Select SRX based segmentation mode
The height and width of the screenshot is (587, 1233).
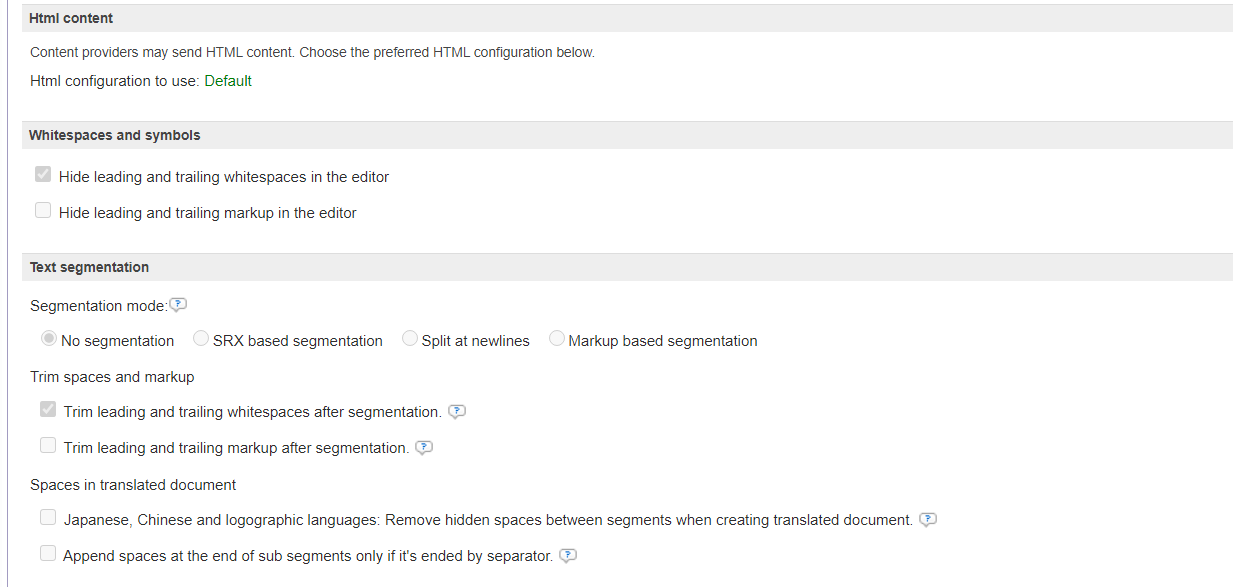(201, 340)
